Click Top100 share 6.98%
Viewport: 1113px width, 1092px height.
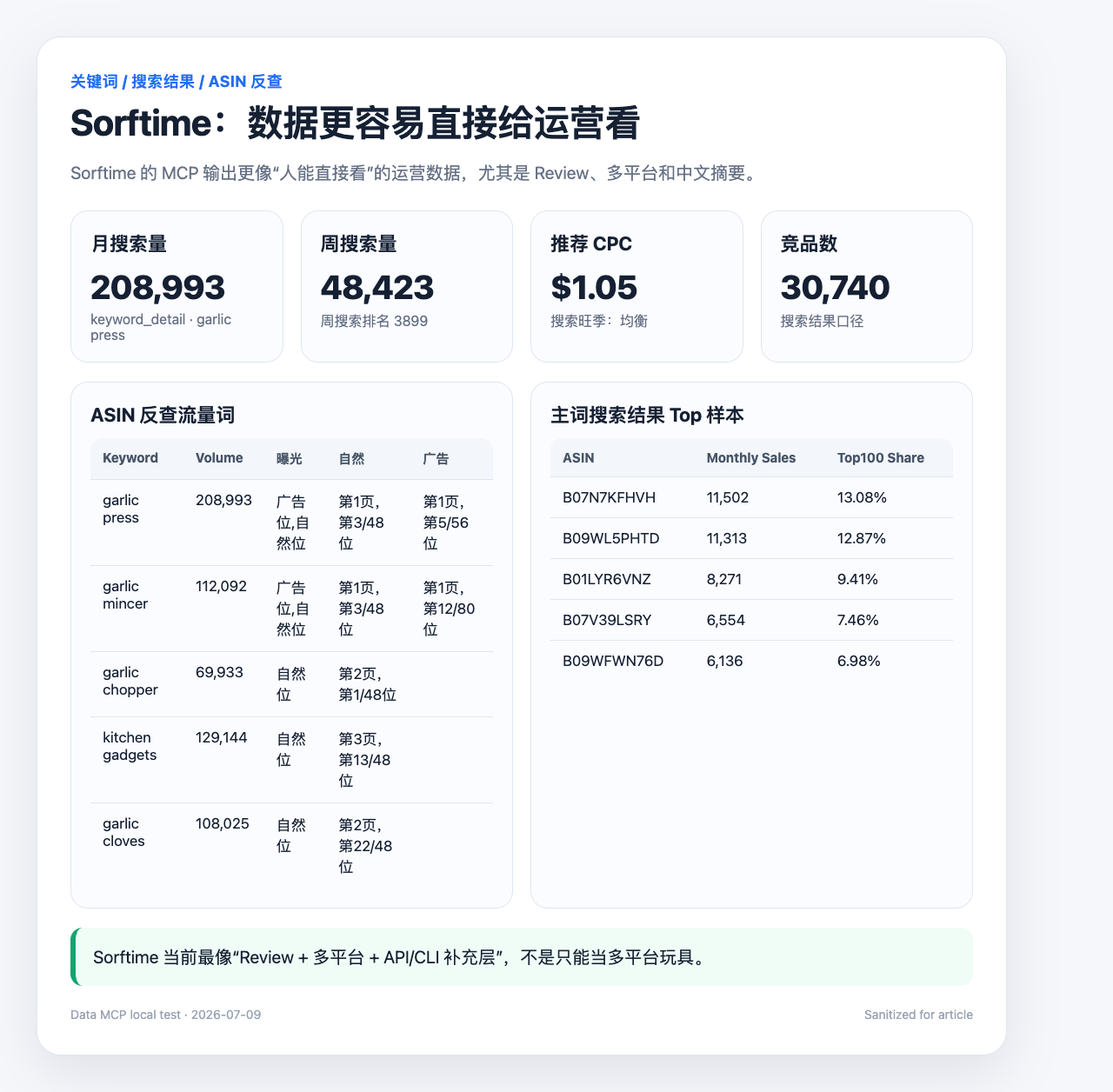(859, 661)
